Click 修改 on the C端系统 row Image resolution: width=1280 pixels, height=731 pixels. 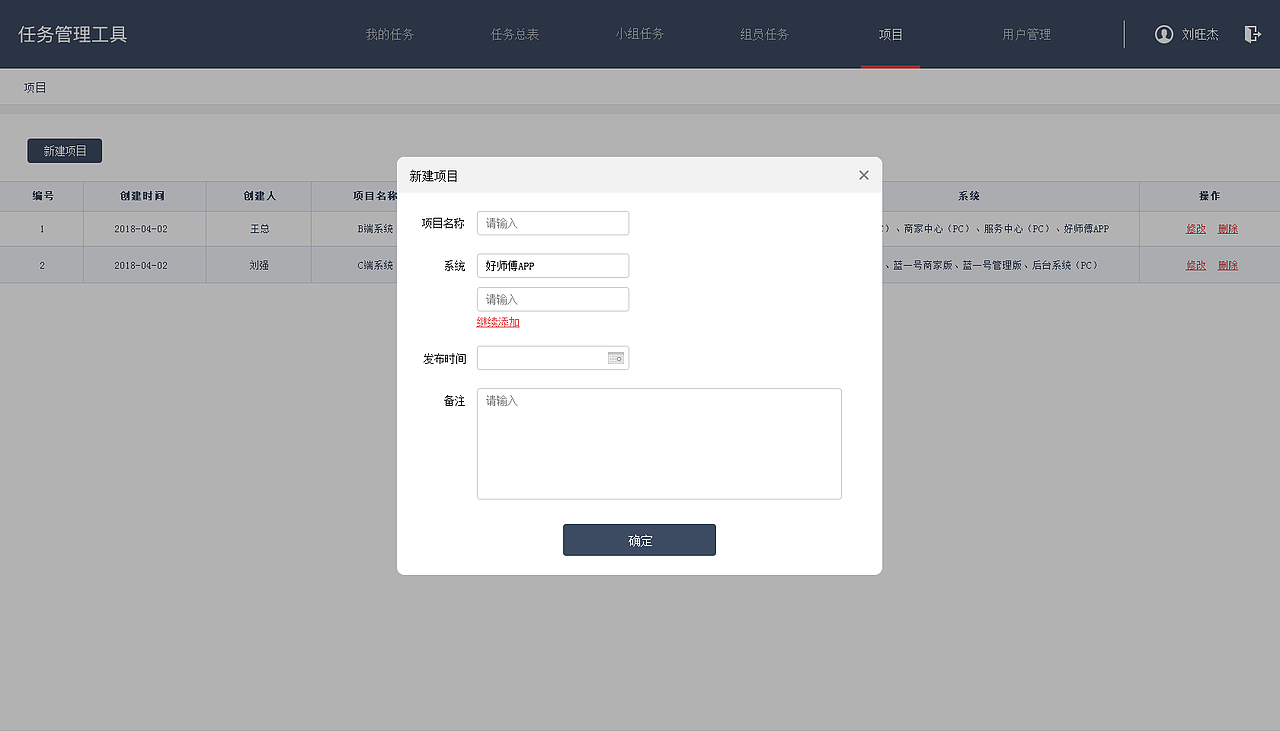click(x=1196, y=265)
